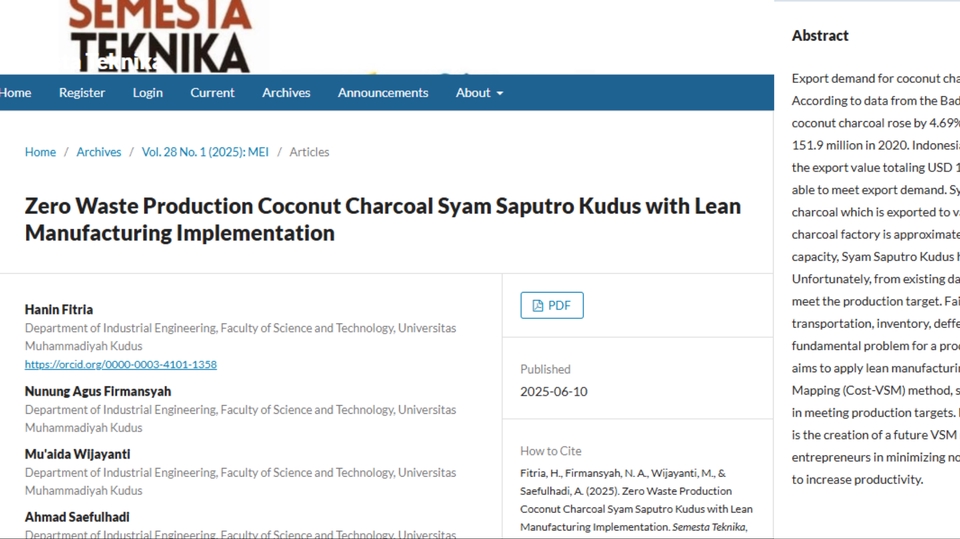Screen dimensions: 960x539
Task: Click author name Mu'alda Wijayanti
Action: (77, 454)
